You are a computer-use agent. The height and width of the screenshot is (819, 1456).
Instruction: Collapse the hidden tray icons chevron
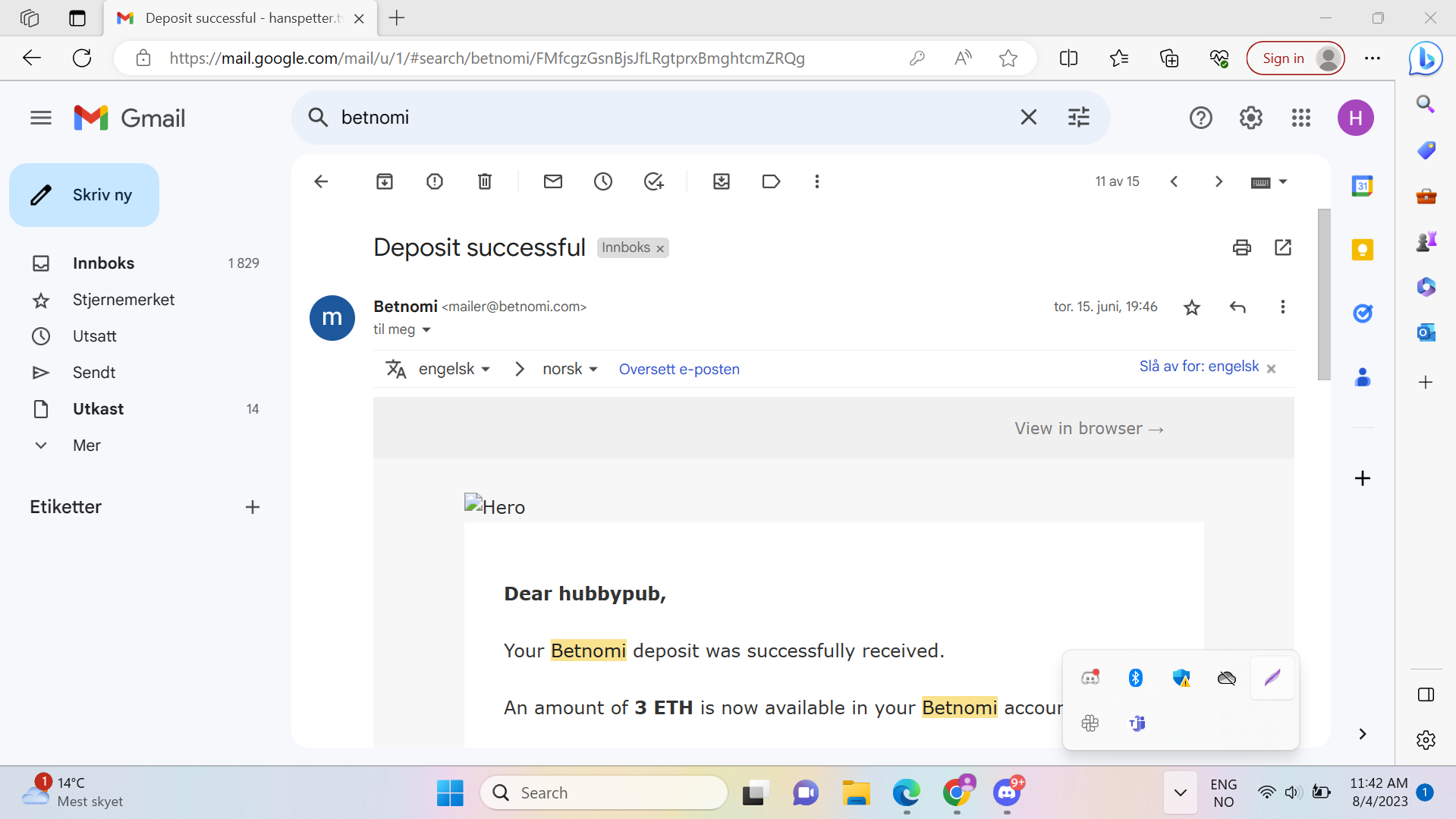1181,793
